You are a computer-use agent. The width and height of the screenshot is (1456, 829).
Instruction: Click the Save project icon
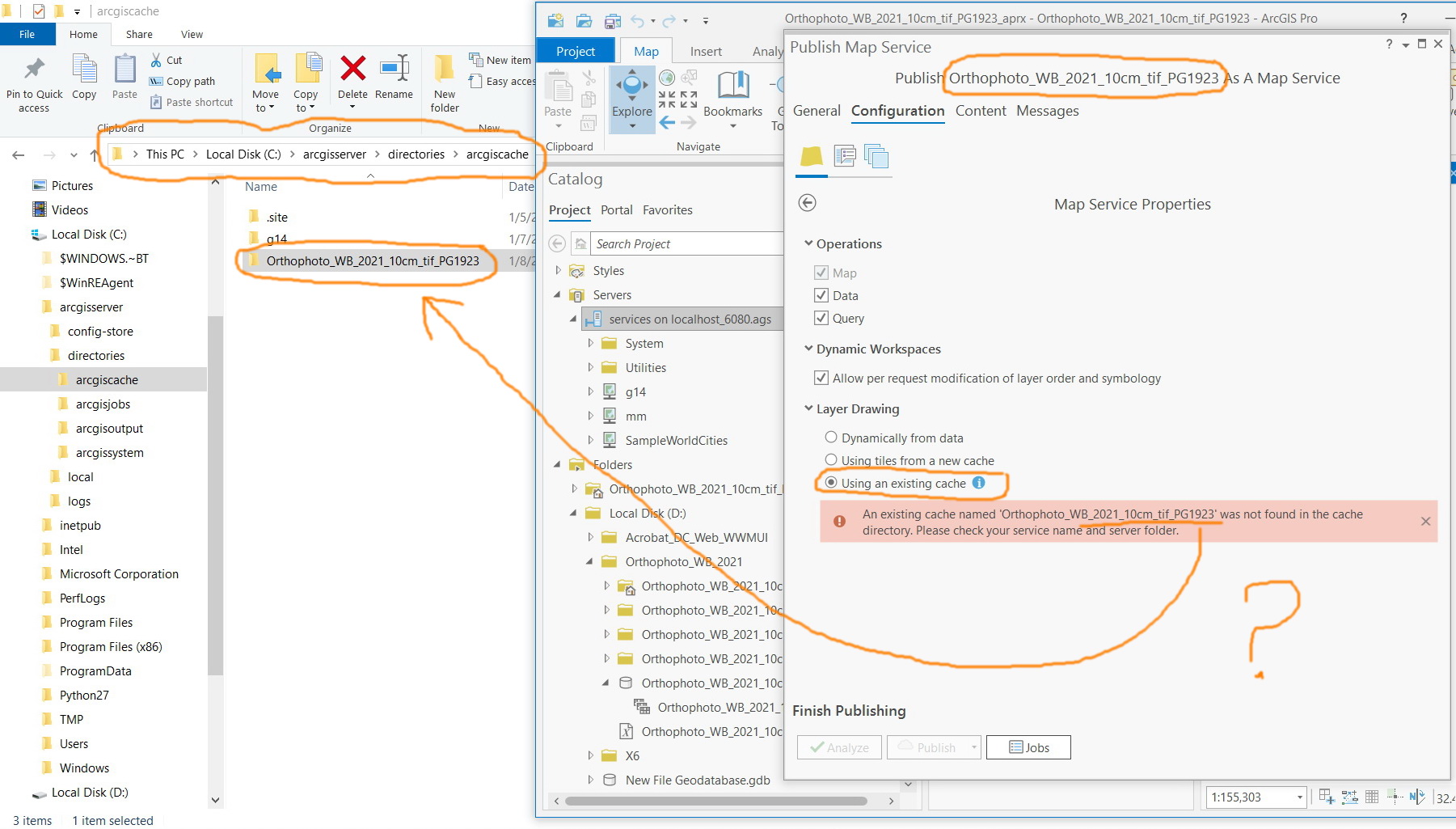[613, 20]
